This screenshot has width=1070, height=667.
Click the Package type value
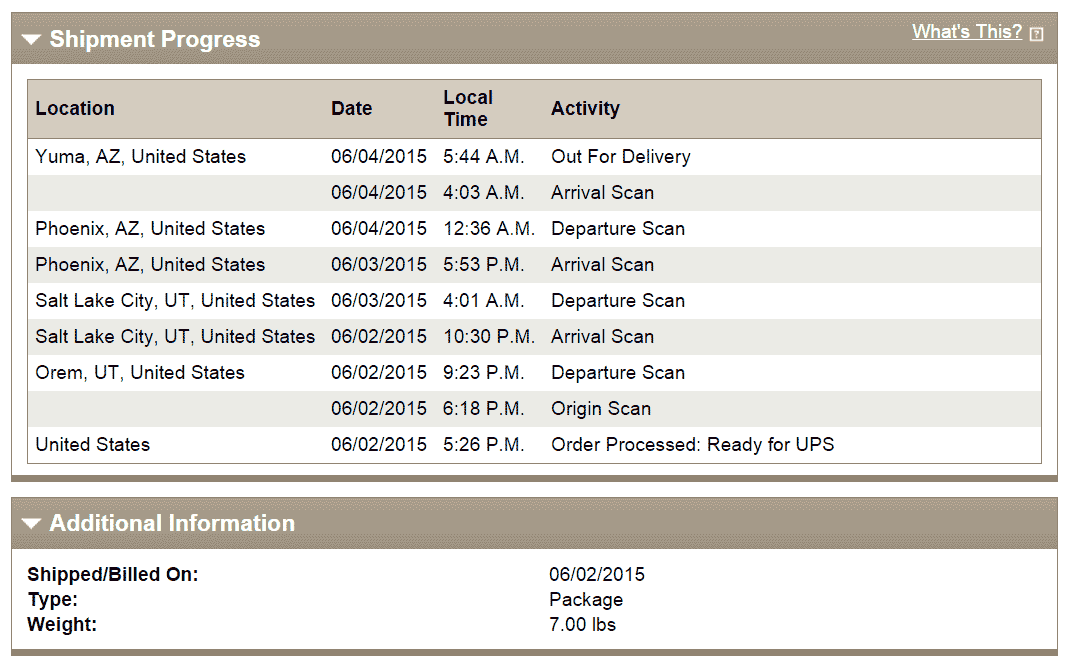[586, 600]
